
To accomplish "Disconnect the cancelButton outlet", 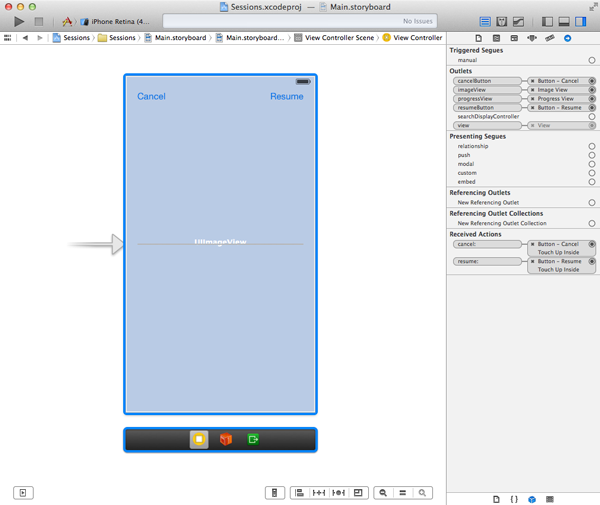I will tap(532, 81).
